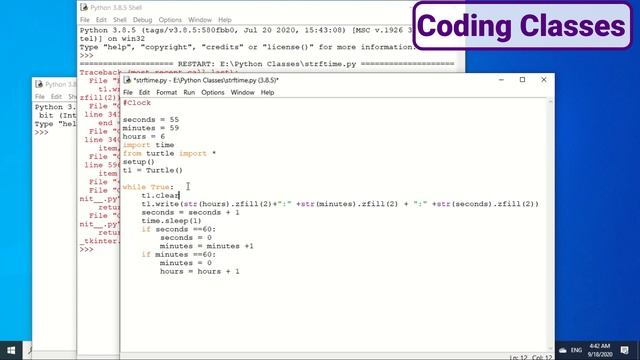
Task: Open the Windows Start menu
Action: tap(11, 350)
